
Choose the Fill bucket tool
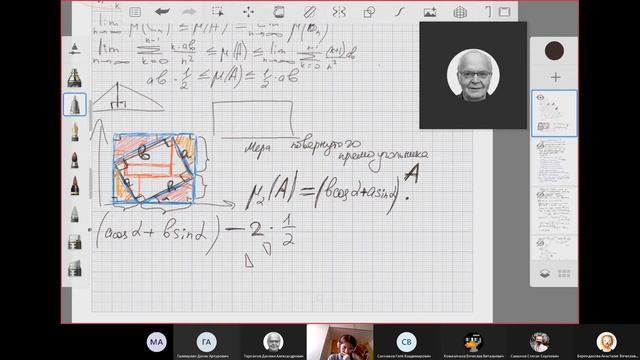click(279, 12)
